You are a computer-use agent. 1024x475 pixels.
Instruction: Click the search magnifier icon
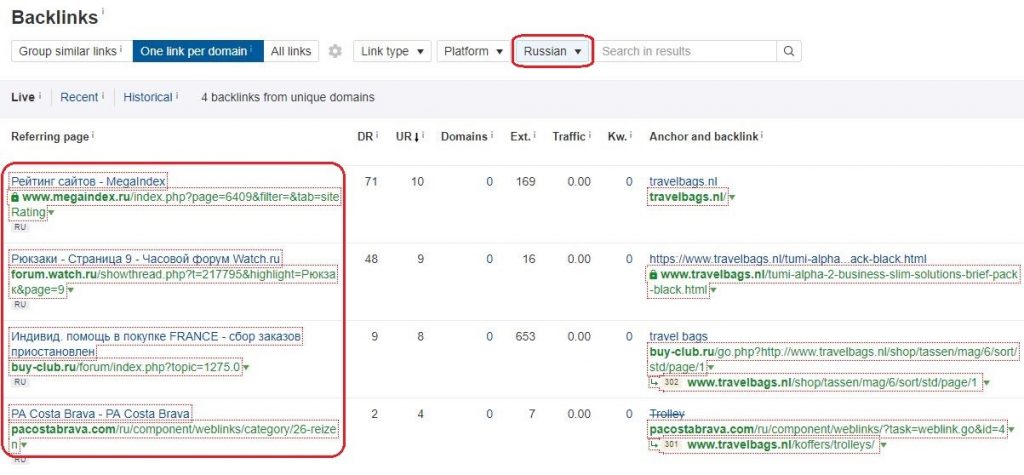[x=788, y=51]
